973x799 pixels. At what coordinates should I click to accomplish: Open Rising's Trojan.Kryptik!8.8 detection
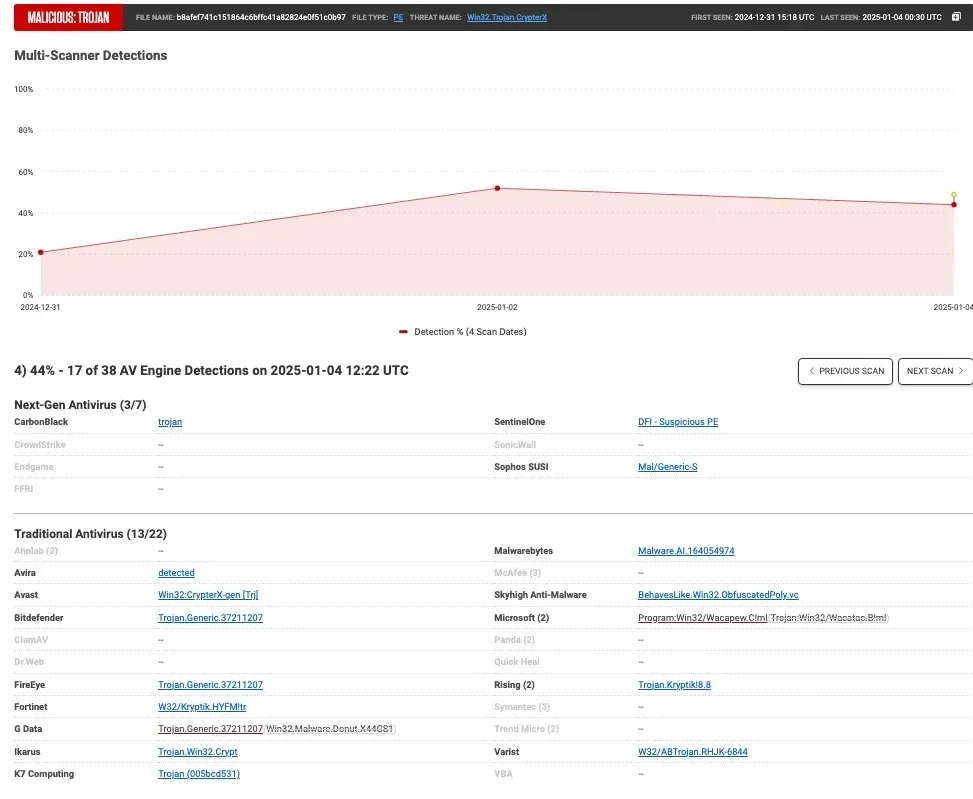tap(673, 684)
